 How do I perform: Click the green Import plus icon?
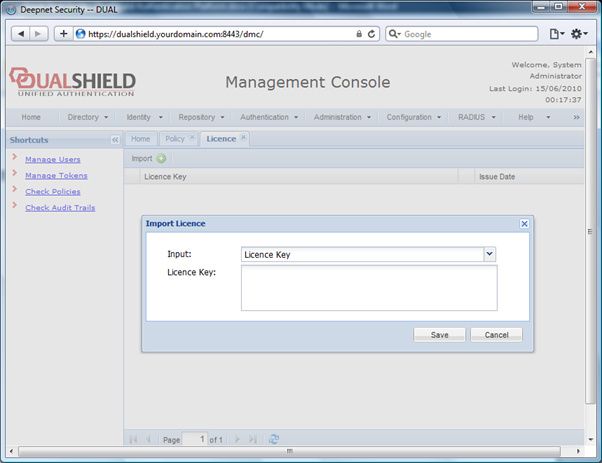pyautogui.click(x=161, y=158)
